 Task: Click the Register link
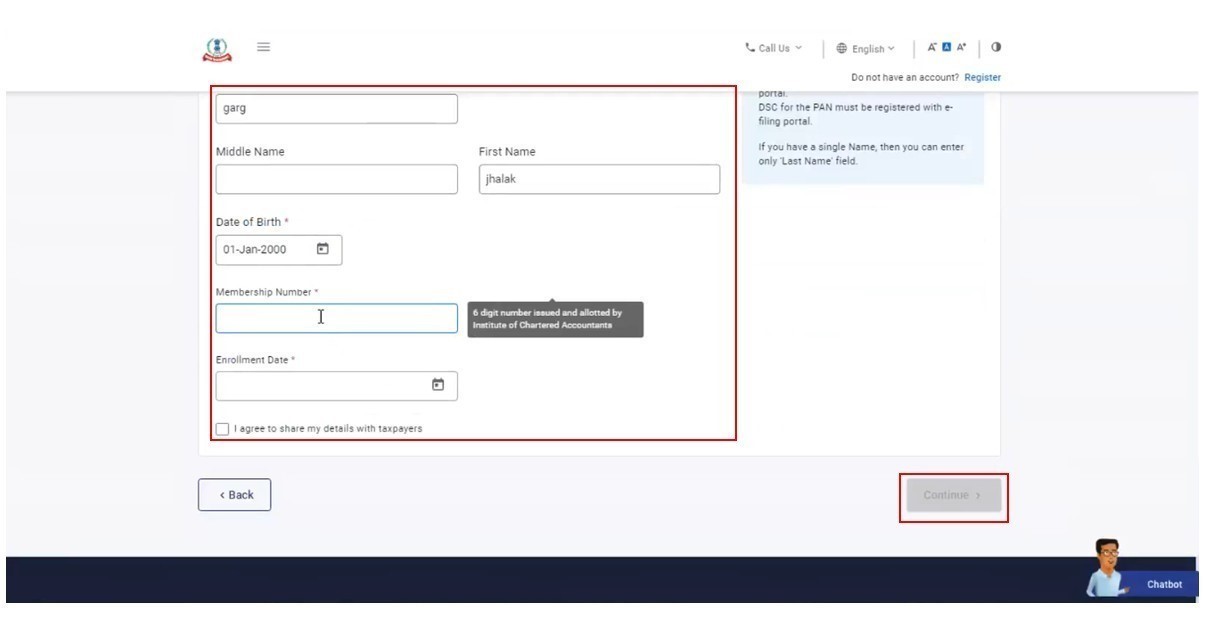click(x=982, y=77)
